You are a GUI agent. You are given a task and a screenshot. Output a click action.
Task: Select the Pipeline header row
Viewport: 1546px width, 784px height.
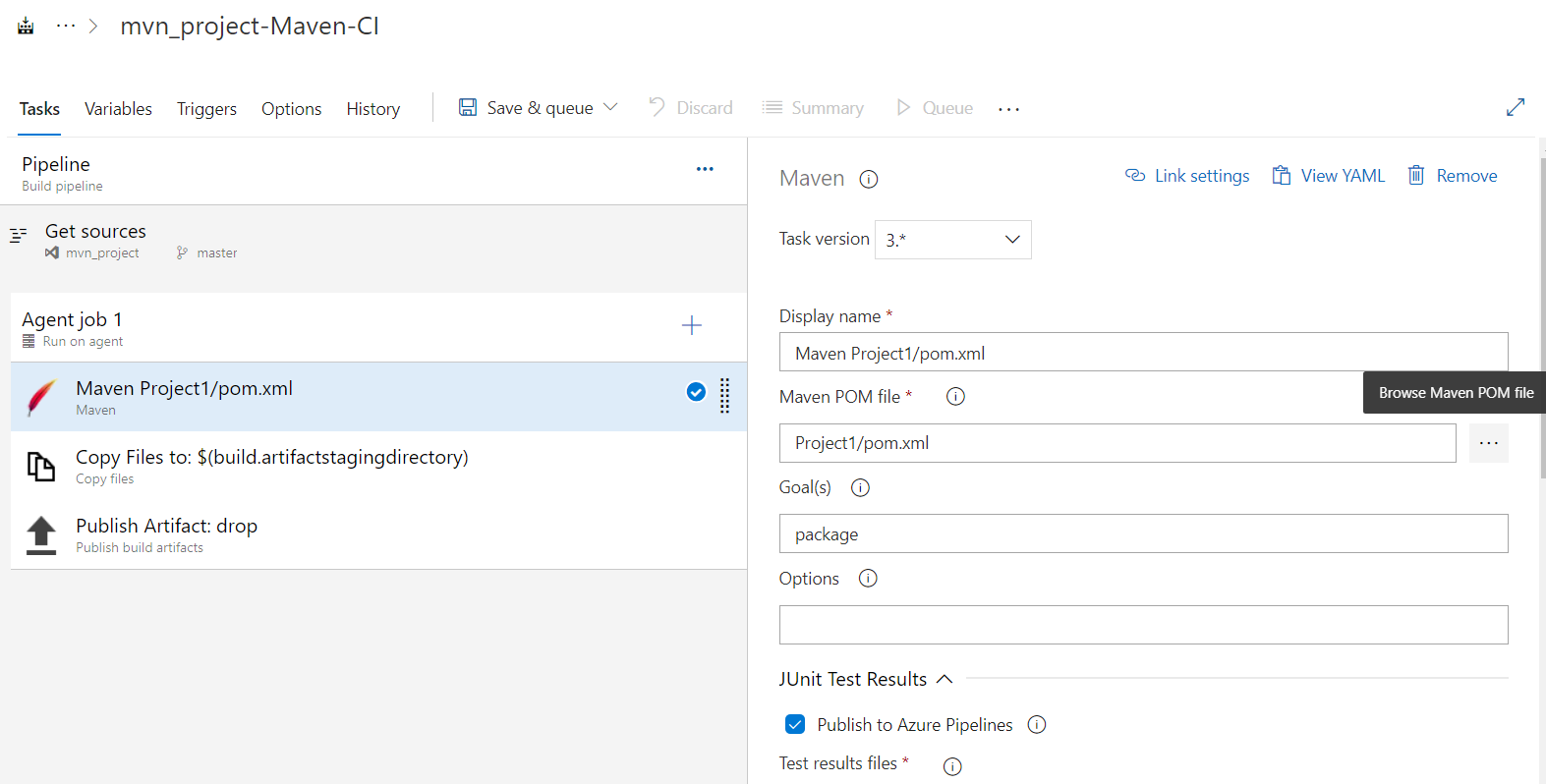(373, 172)
